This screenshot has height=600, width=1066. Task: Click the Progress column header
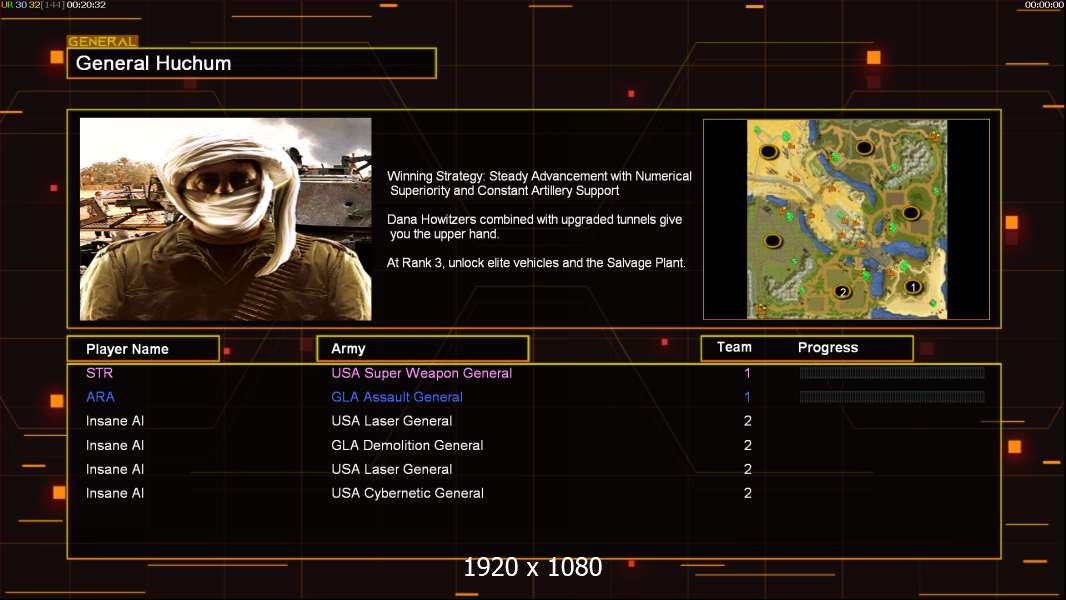[x=828, y=348]
